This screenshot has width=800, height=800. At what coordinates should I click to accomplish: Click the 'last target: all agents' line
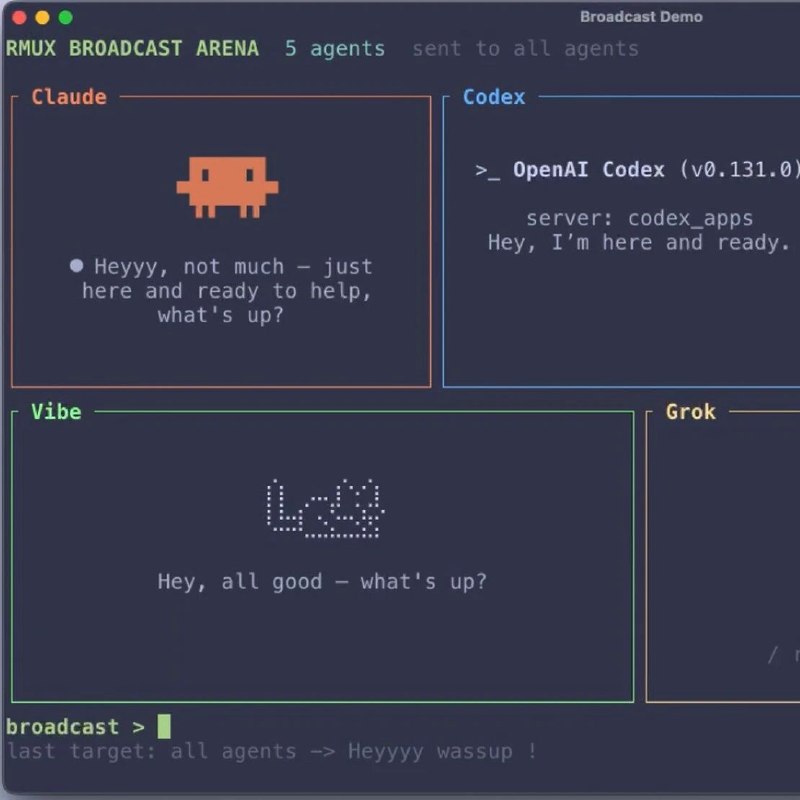[x=271, y=751]
